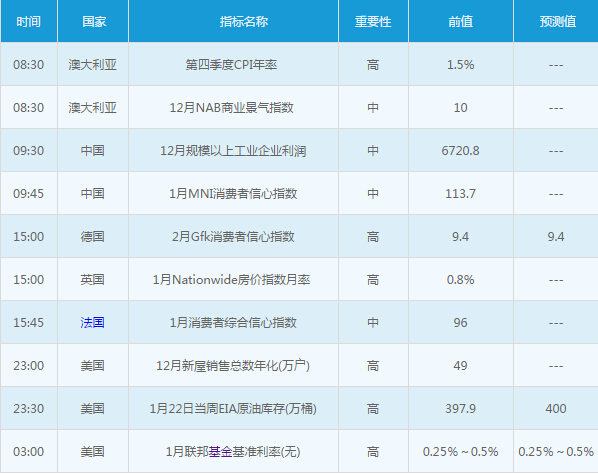Click the 法国 country link

92,323
